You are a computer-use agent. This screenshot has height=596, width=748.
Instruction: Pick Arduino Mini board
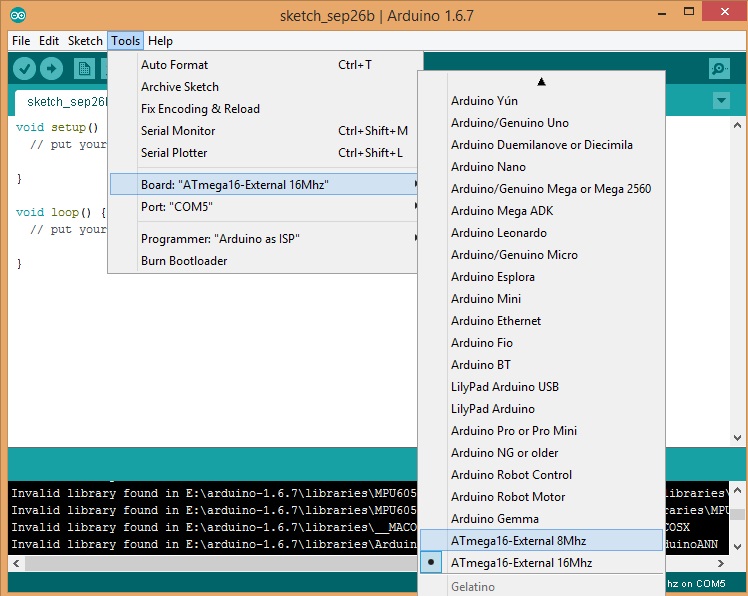point(541,299)
